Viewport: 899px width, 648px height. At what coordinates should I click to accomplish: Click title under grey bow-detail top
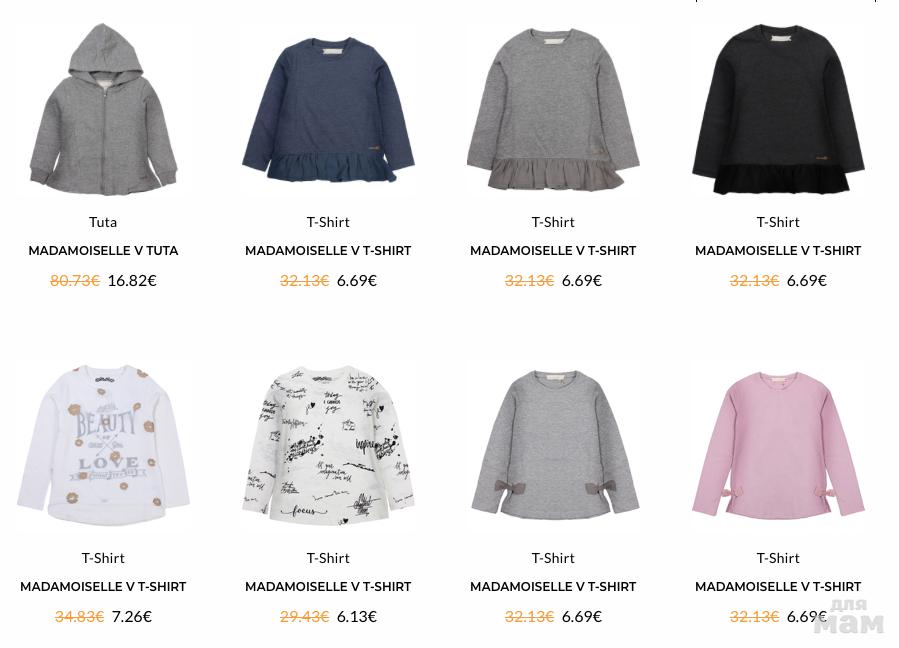[x=553, y=587]
